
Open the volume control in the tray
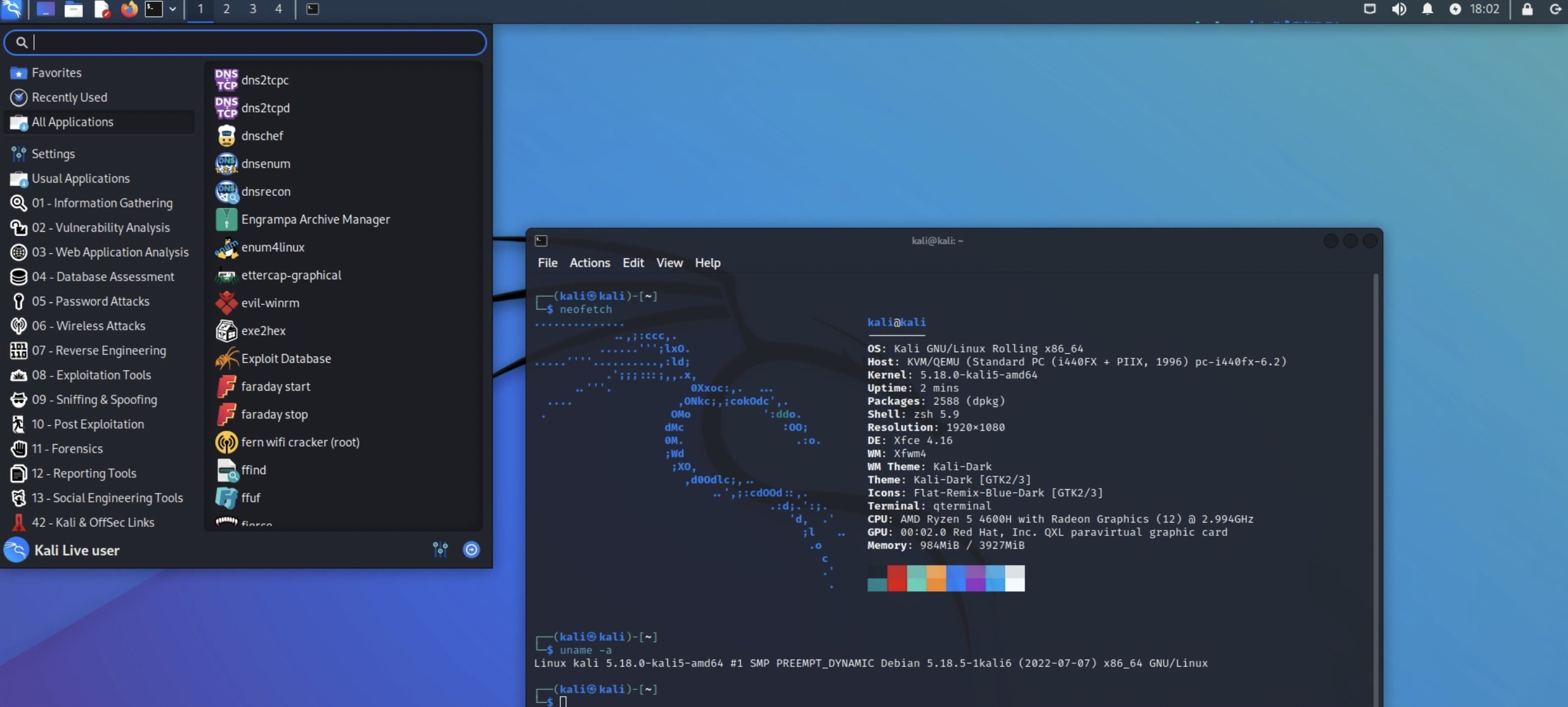1399,9
